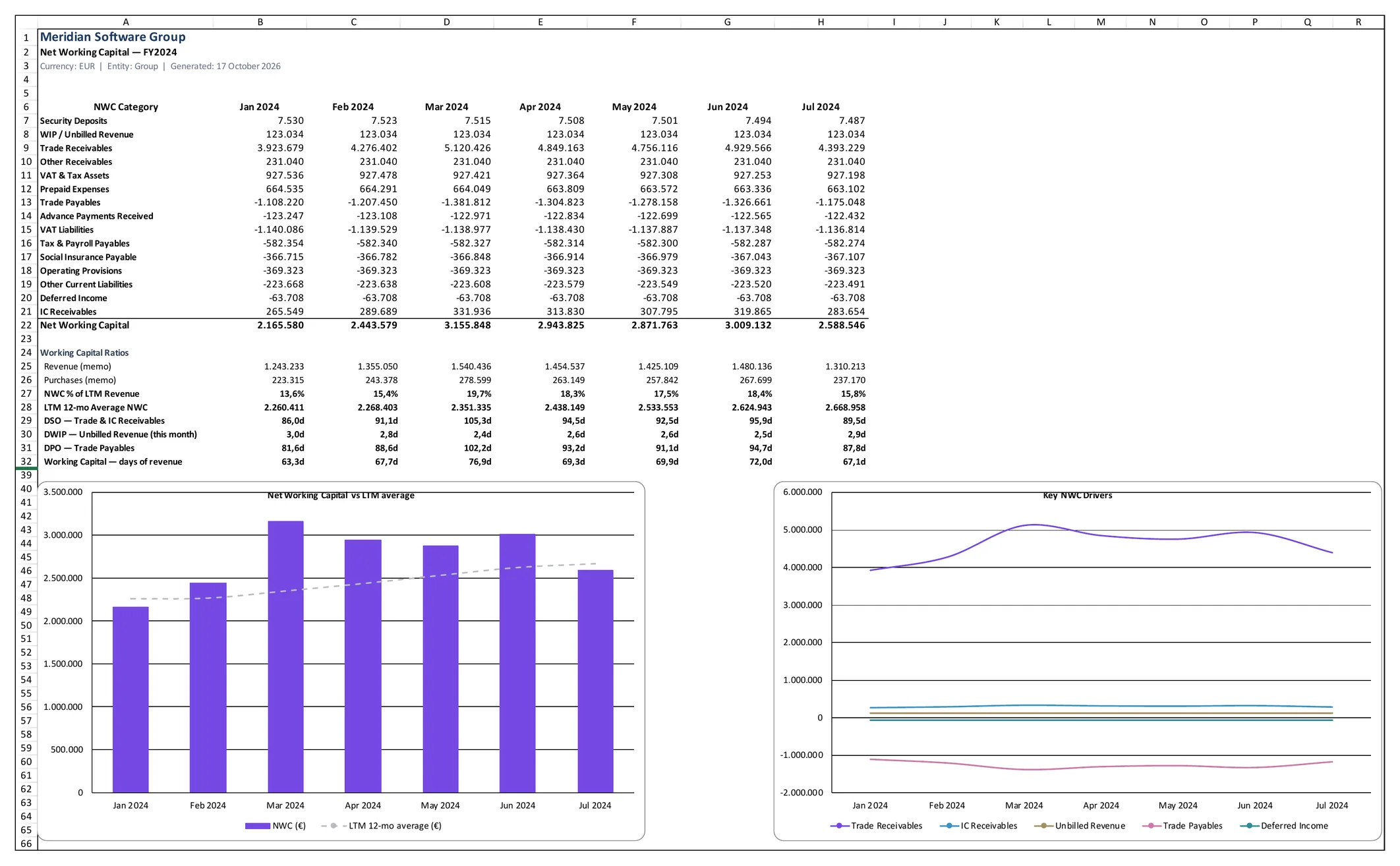Viewport: 1400px width, 866px height.
Task: Select the Jul 2024 column heading cell
Action: [x=821, y=107]
